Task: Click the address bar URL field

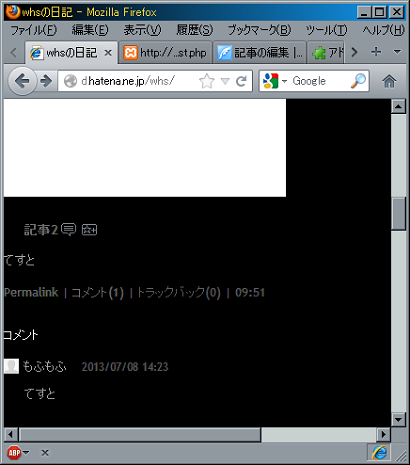Action: 138,81
